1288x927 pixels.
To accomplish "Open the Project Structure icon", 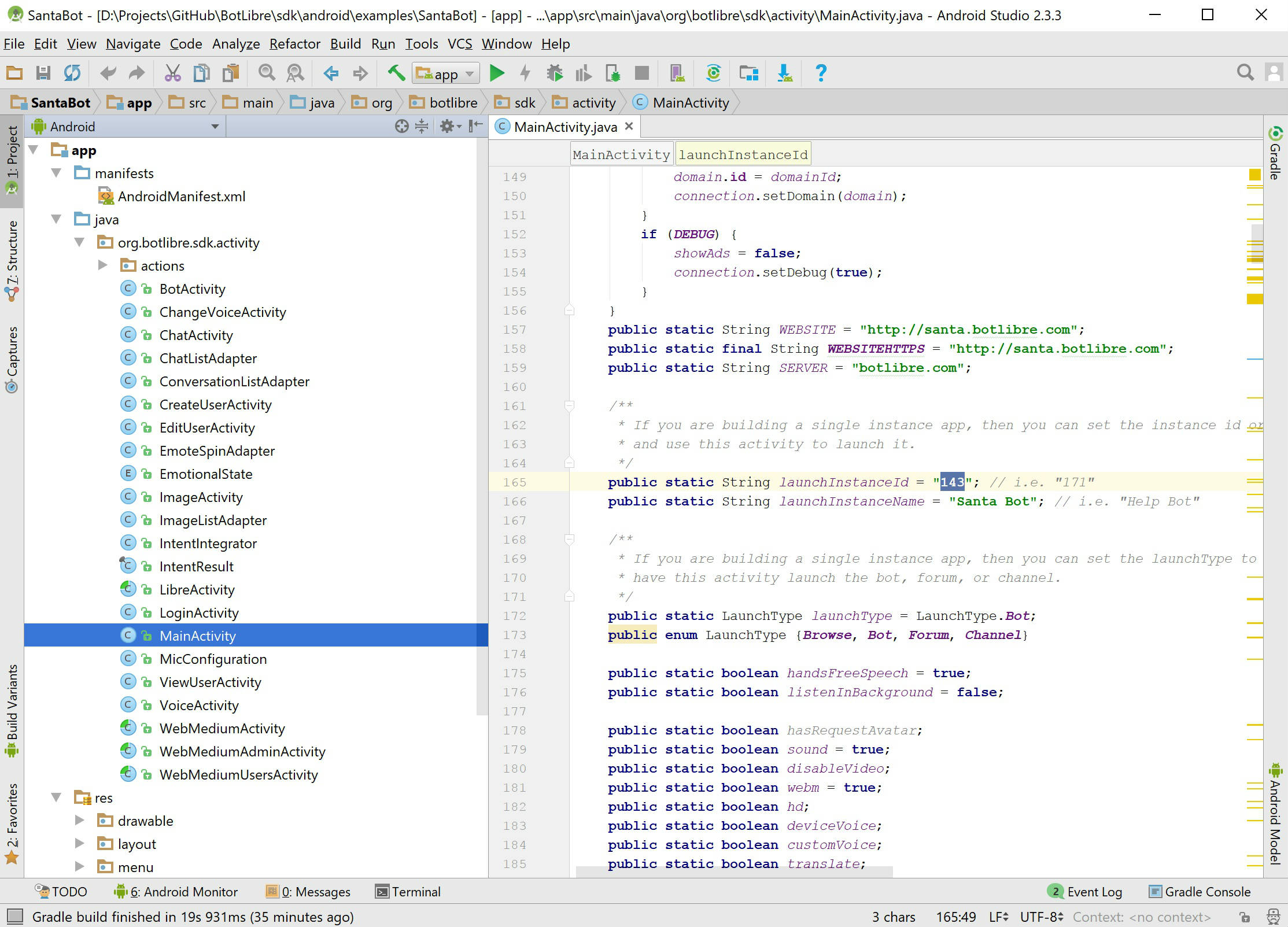I will (749, 73).
